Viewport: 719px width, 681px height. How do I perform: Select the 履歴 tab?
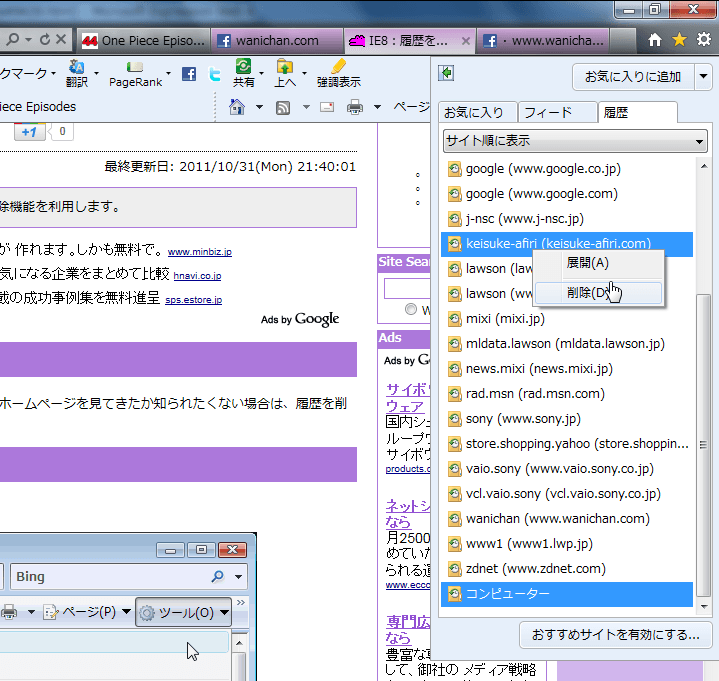(637, 112)
